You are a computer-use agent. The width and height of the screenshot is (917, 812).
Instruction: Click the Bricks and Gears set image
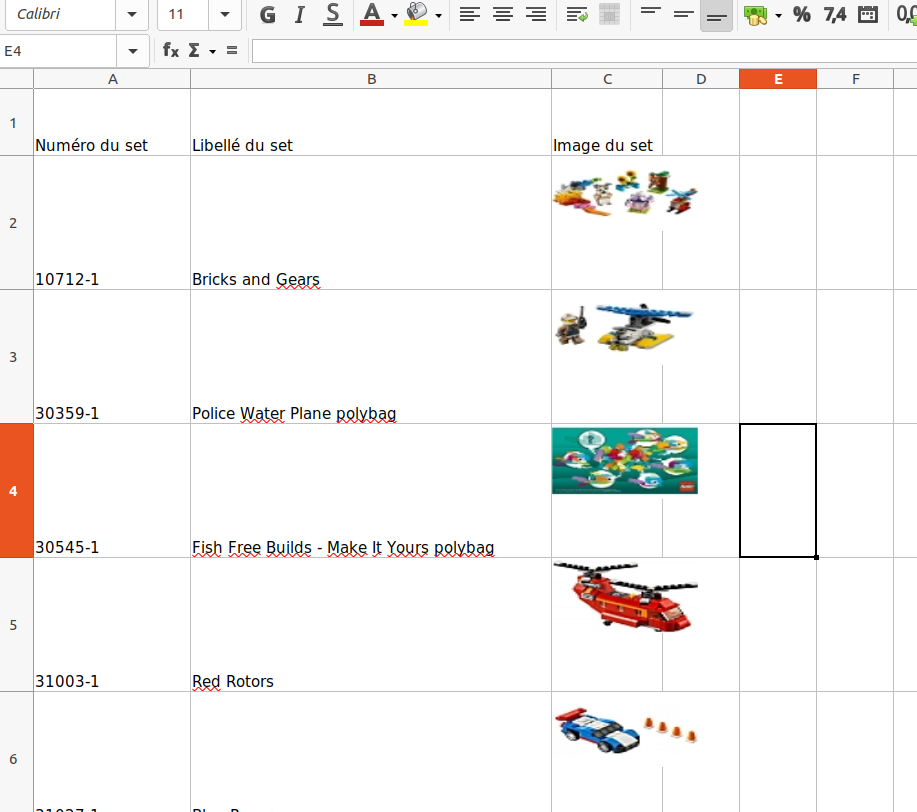point(625,194)
